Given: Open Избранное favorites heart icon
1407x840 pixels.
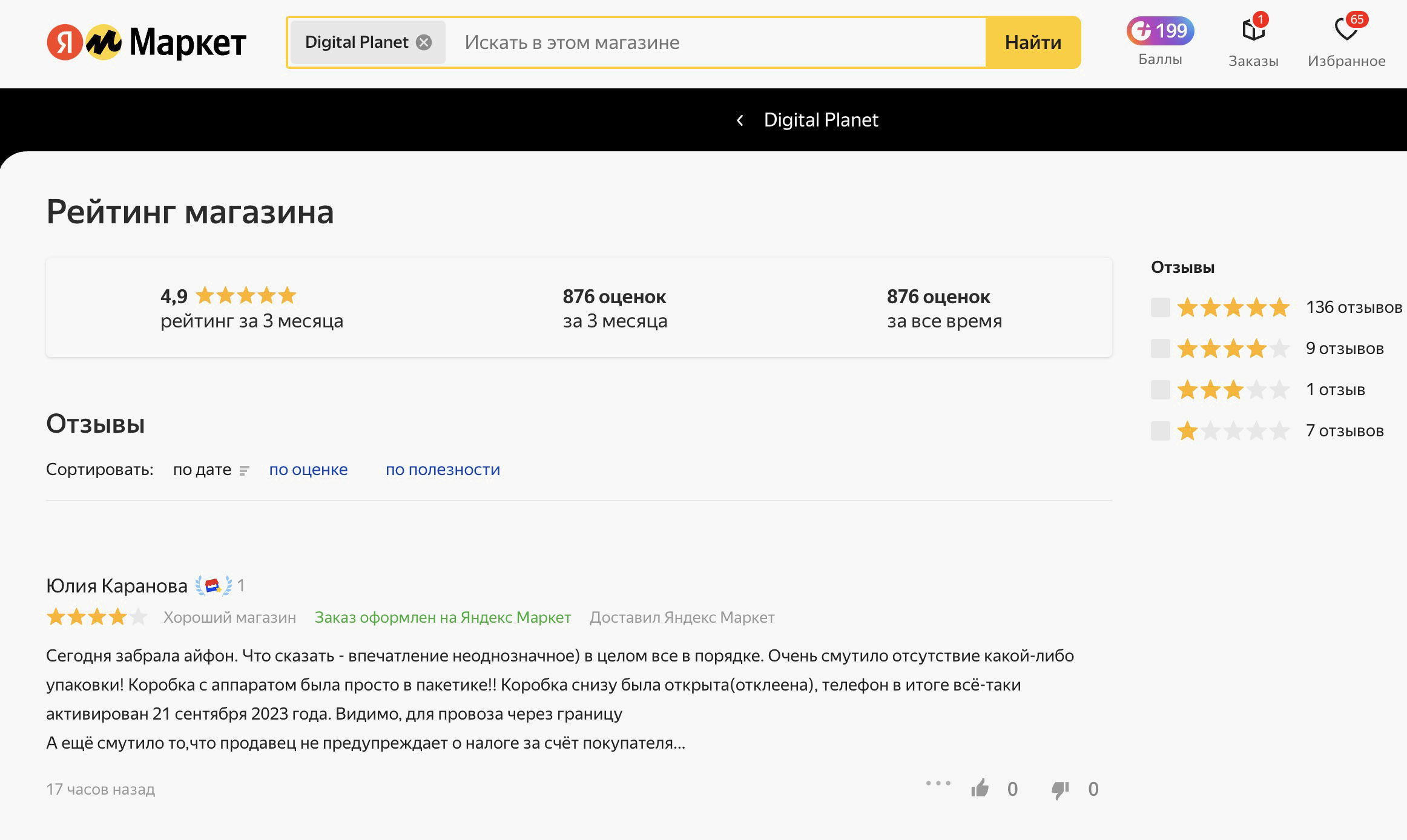Looking at the screenshot, I should click(1346, 30).
